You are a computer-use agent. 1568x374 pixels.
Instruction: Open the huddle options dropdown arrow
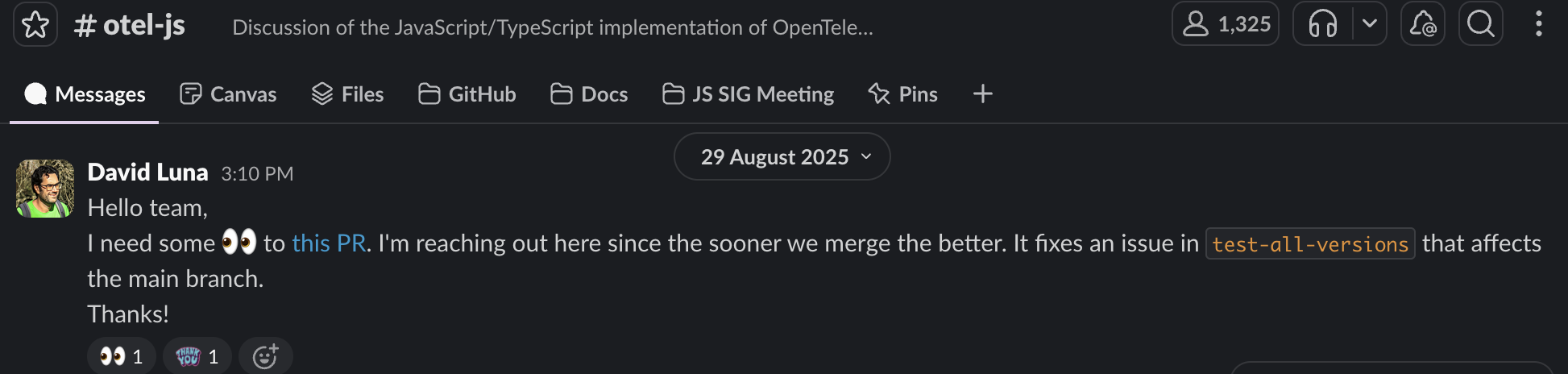1369,24
